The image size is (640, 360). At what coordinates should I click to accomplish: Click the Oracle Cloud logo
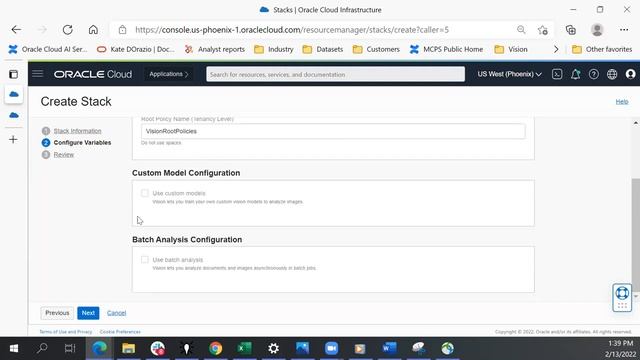click(93, 74)
